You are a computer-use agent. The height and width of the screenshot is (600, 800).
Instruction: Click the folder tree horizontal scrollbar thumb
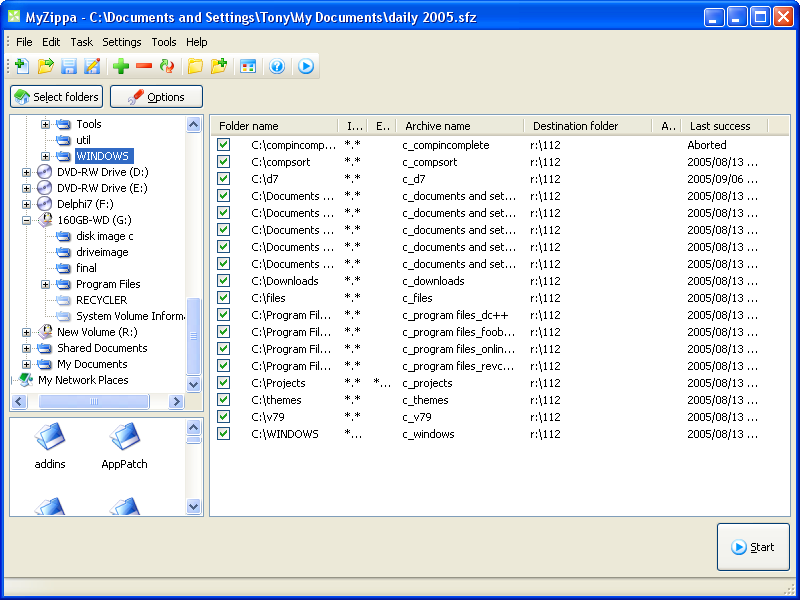click(94, 402)
